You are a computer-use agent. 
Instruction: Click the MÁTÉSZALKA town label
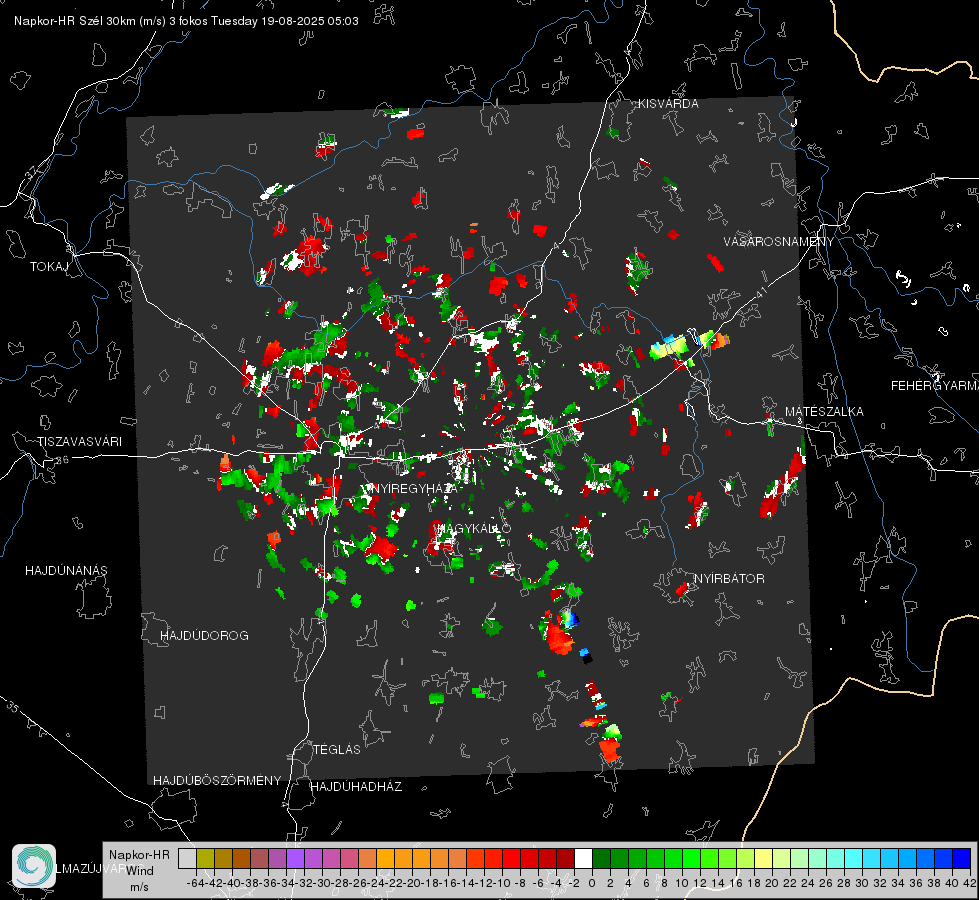[x=824, y=412]
